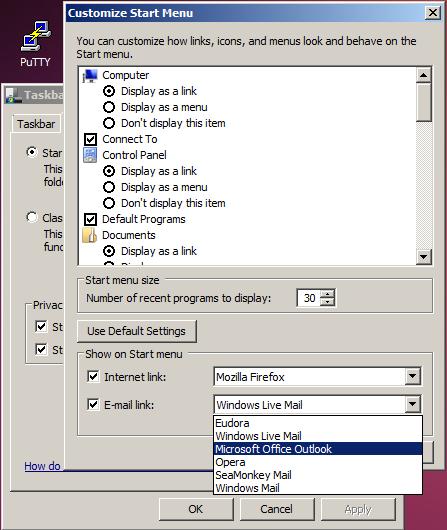Viewport: 447px width, 530px height.
Task: Select Computer 'Don't display this item' radio
Action: 109,123
